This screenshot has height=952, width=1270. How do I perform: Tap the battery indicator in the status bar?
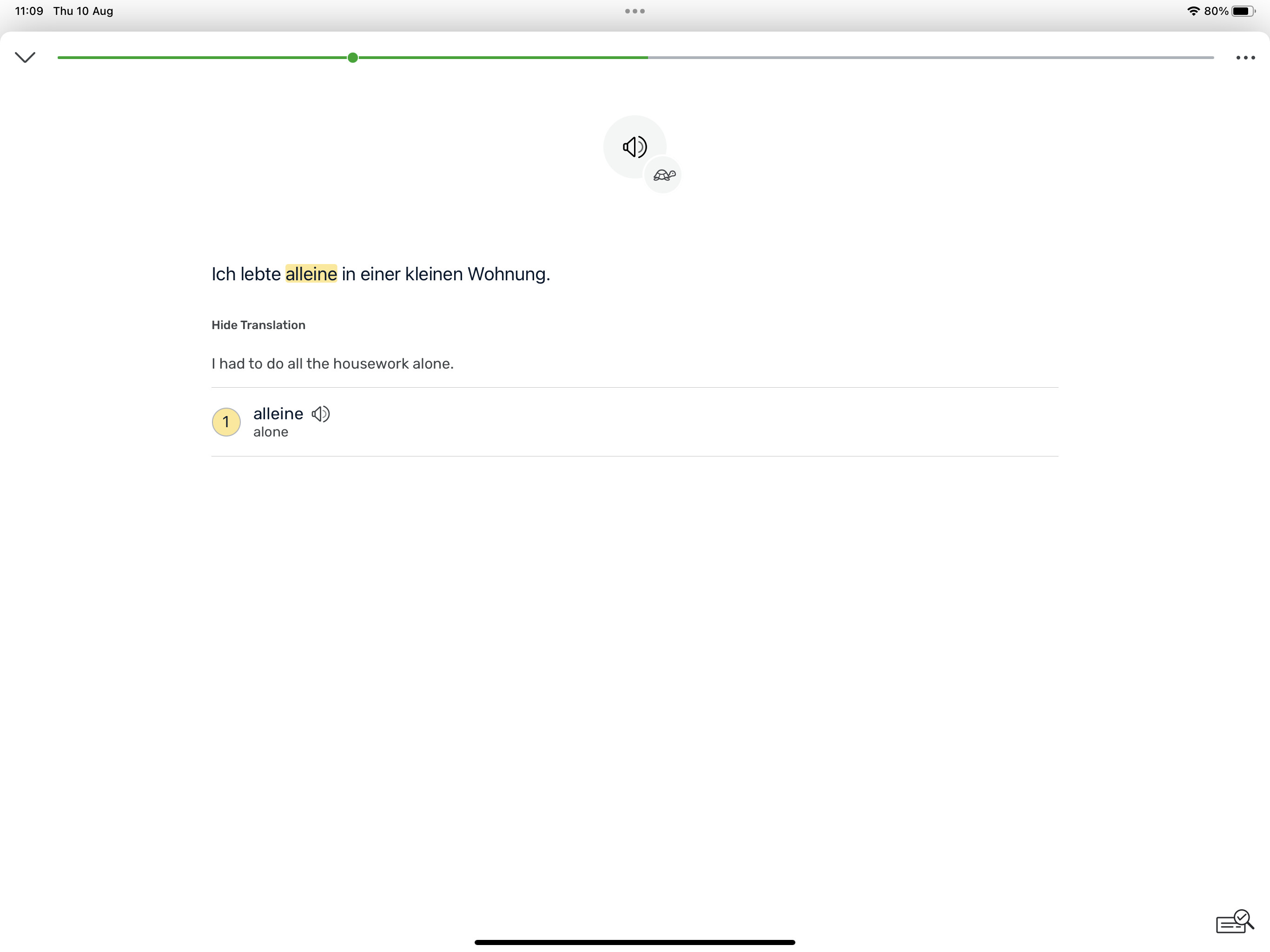click(x=1243, y=11)
